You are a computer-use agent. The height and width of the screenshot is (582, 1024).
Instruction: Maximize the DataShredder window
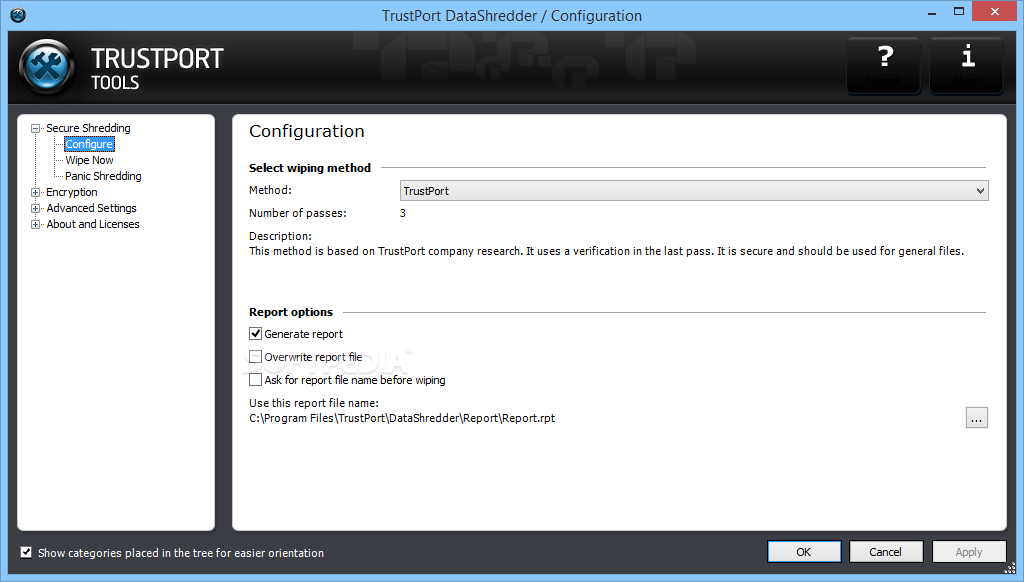tap(959, 12)
